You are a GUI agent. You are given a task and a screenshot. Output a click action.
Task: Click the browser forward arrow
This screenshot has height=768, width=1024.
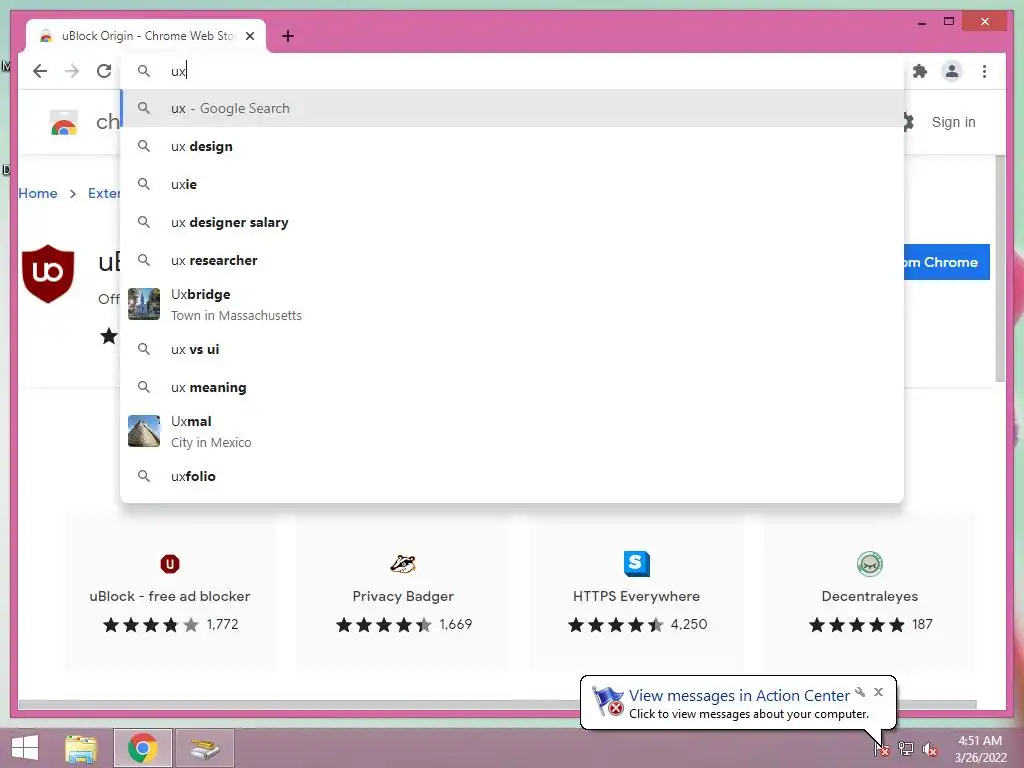coord(72,71)
